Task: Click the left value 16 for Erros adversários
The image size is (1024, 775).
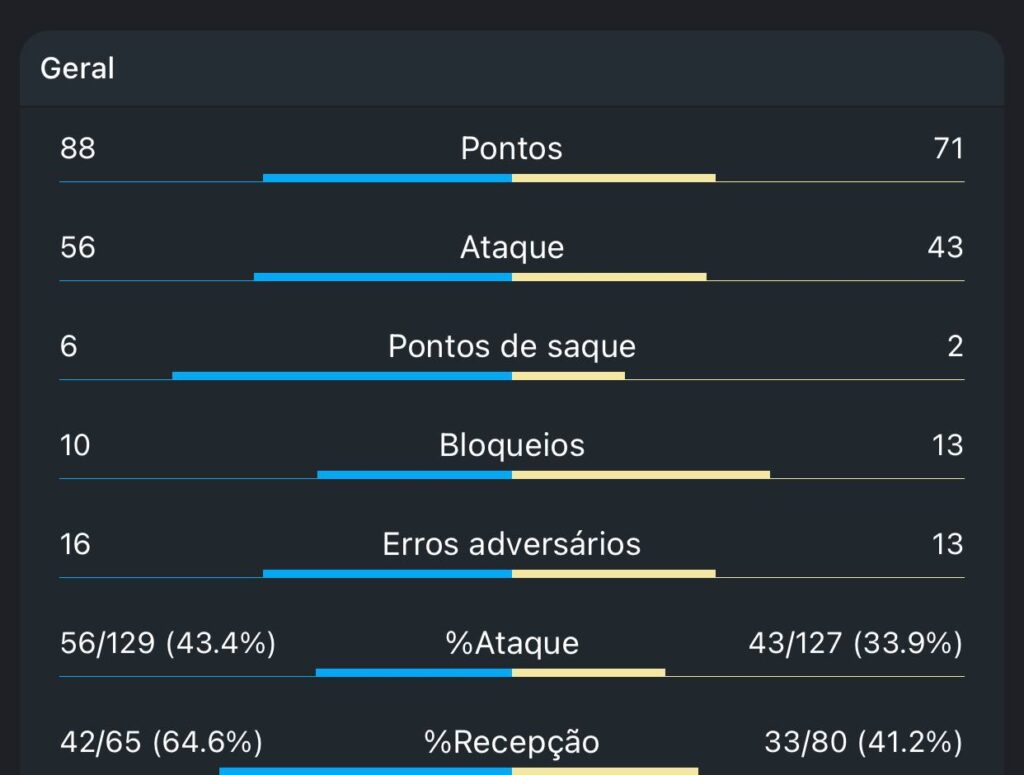Action: coord(75,544)
